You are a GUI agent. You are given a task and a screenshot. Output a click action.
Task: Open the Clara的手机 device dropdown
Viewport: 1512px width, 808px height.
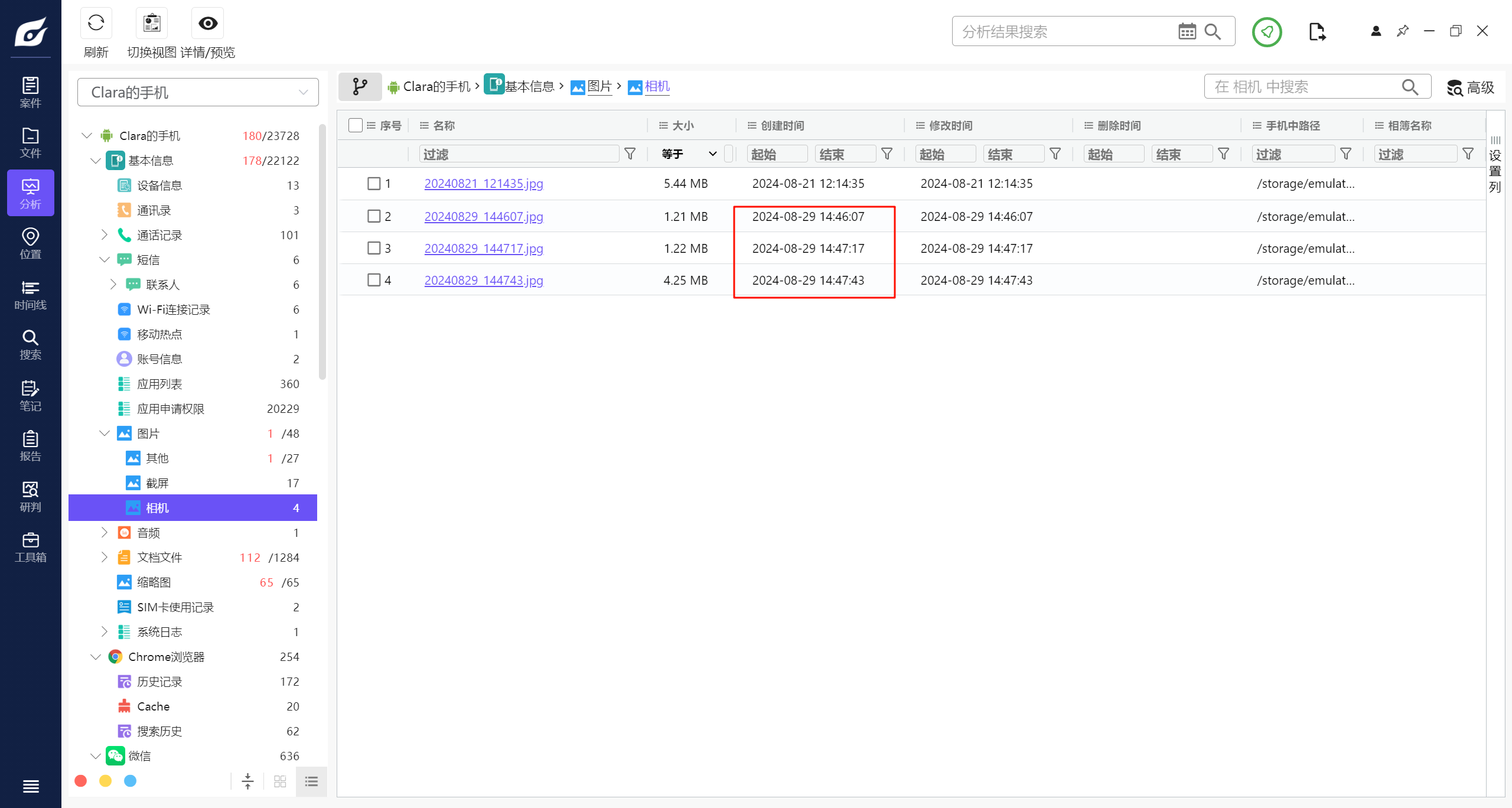(198, 92)
